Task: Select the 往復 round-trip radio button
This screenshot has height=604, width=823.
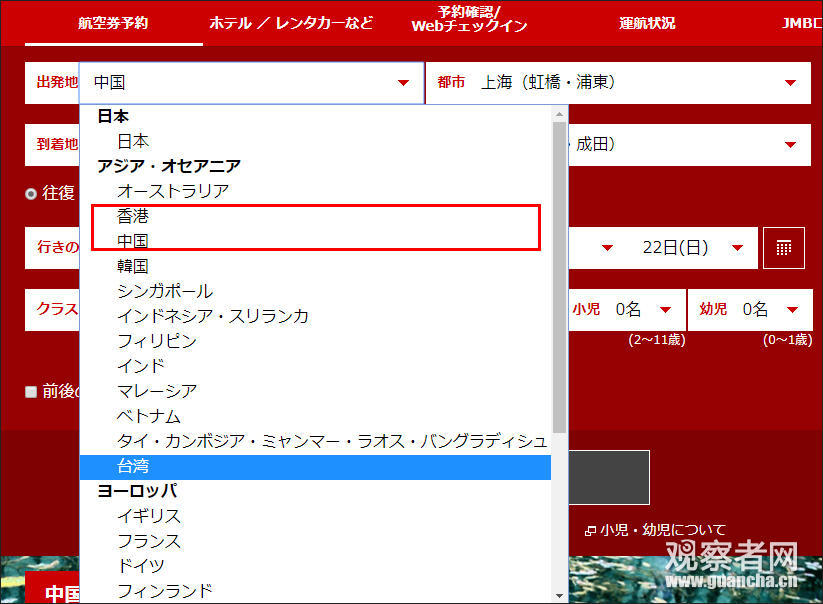Action: (31, 194)
